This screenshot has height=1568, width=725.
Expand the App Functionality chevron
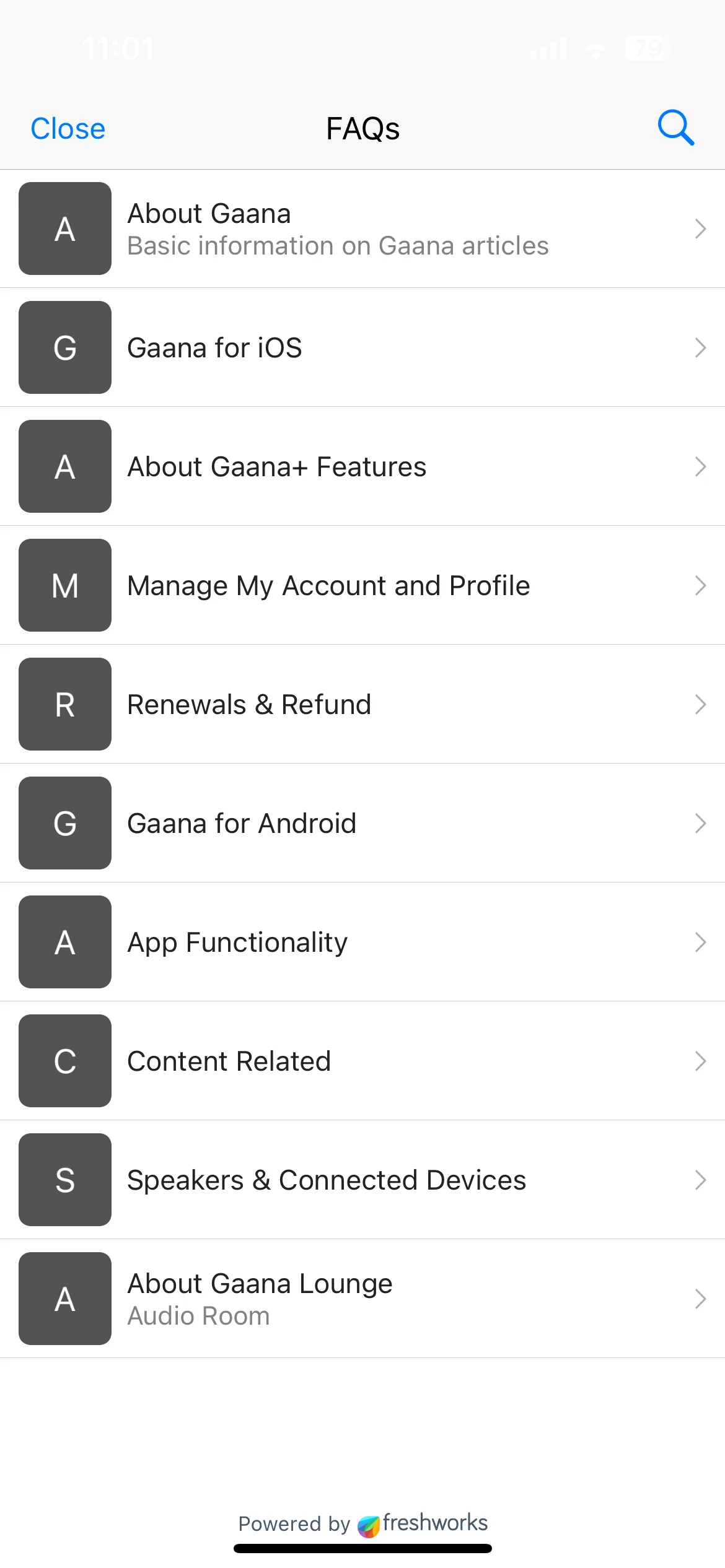pyautogui.click(x=700, y=943)
